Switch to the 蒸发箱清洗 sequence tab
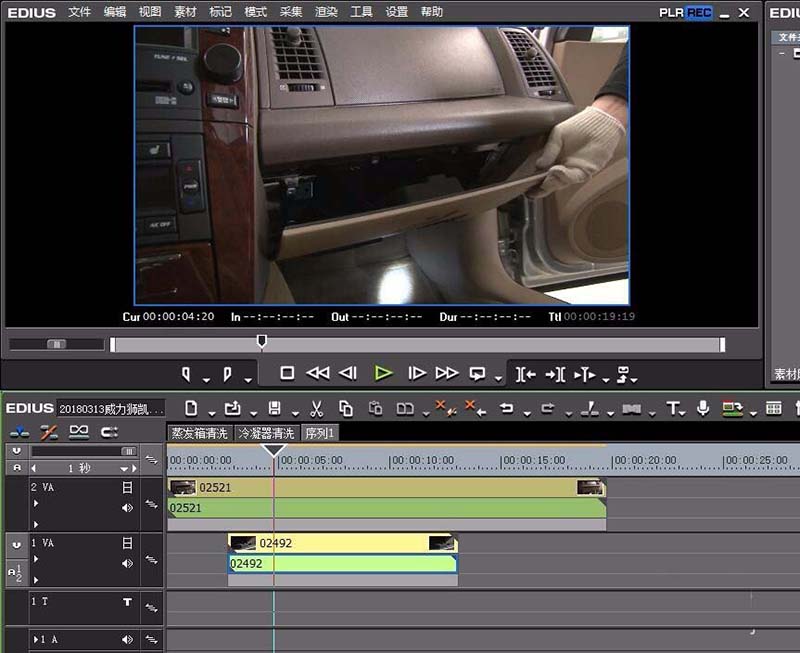800x653 pixels. pyautogui.click(x=199, y=433)
